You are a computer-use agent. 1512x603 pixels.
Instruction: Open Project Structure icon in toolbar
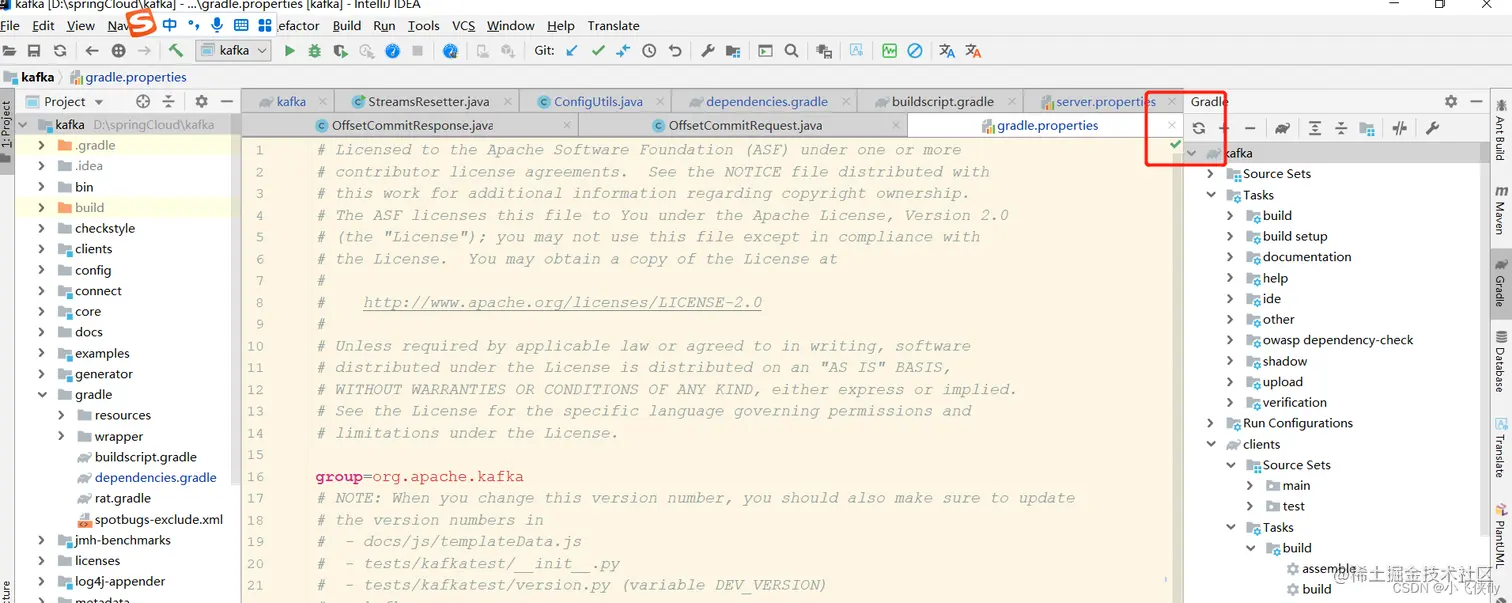733,51
